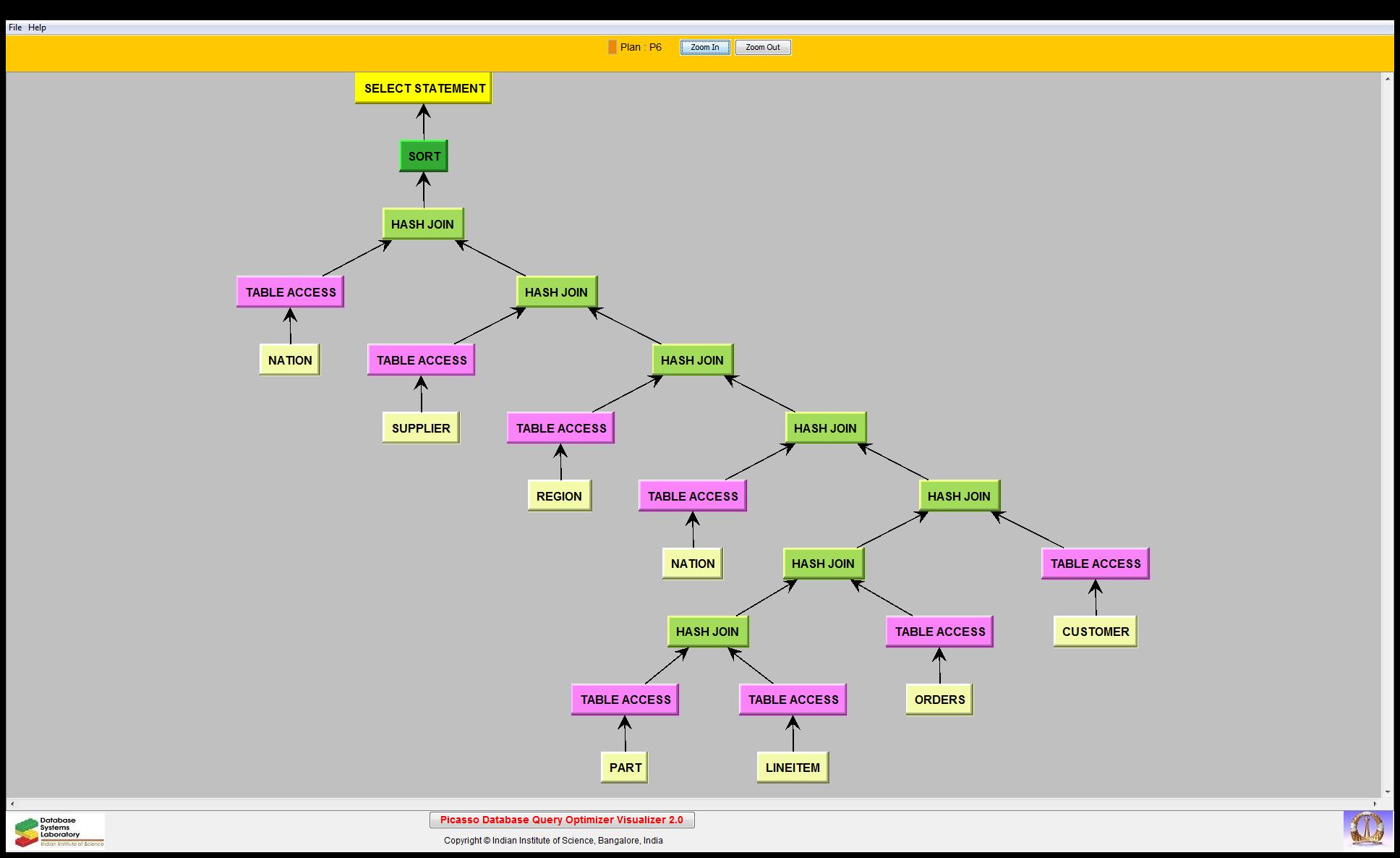The image size is (1400, 858).
Task: Click the Database Systems Laboratory logo
Action: coord(56,832)
